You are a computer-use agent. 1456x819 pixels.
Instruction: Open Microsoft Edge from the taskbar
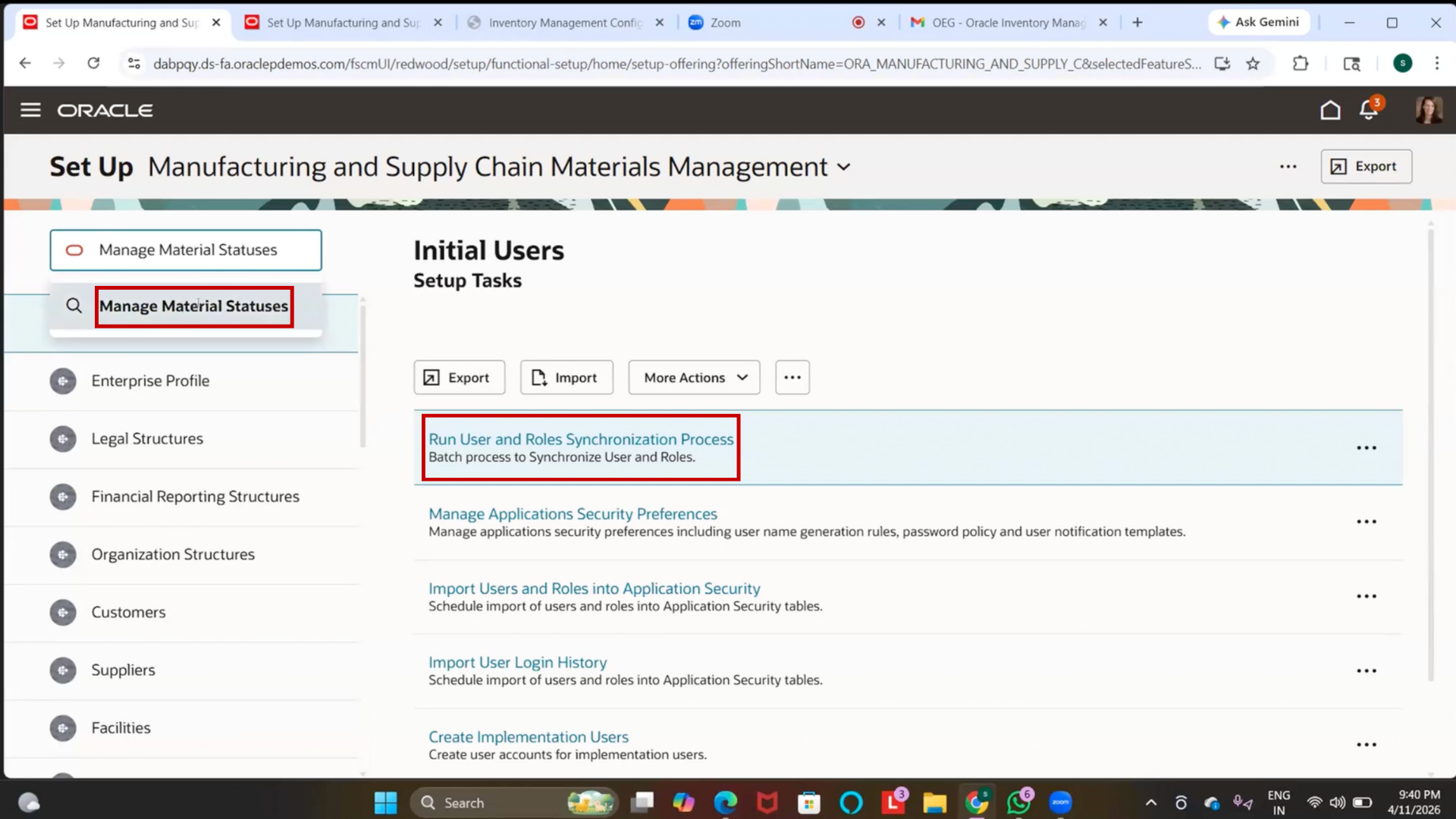click(725, 802)
